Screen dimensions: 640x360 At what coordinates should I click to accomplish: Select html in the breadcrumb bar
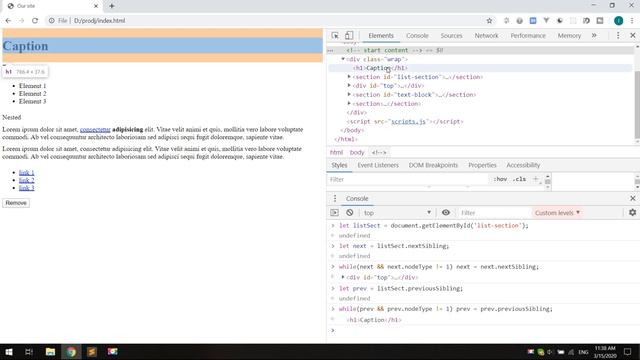coord(336,152)
